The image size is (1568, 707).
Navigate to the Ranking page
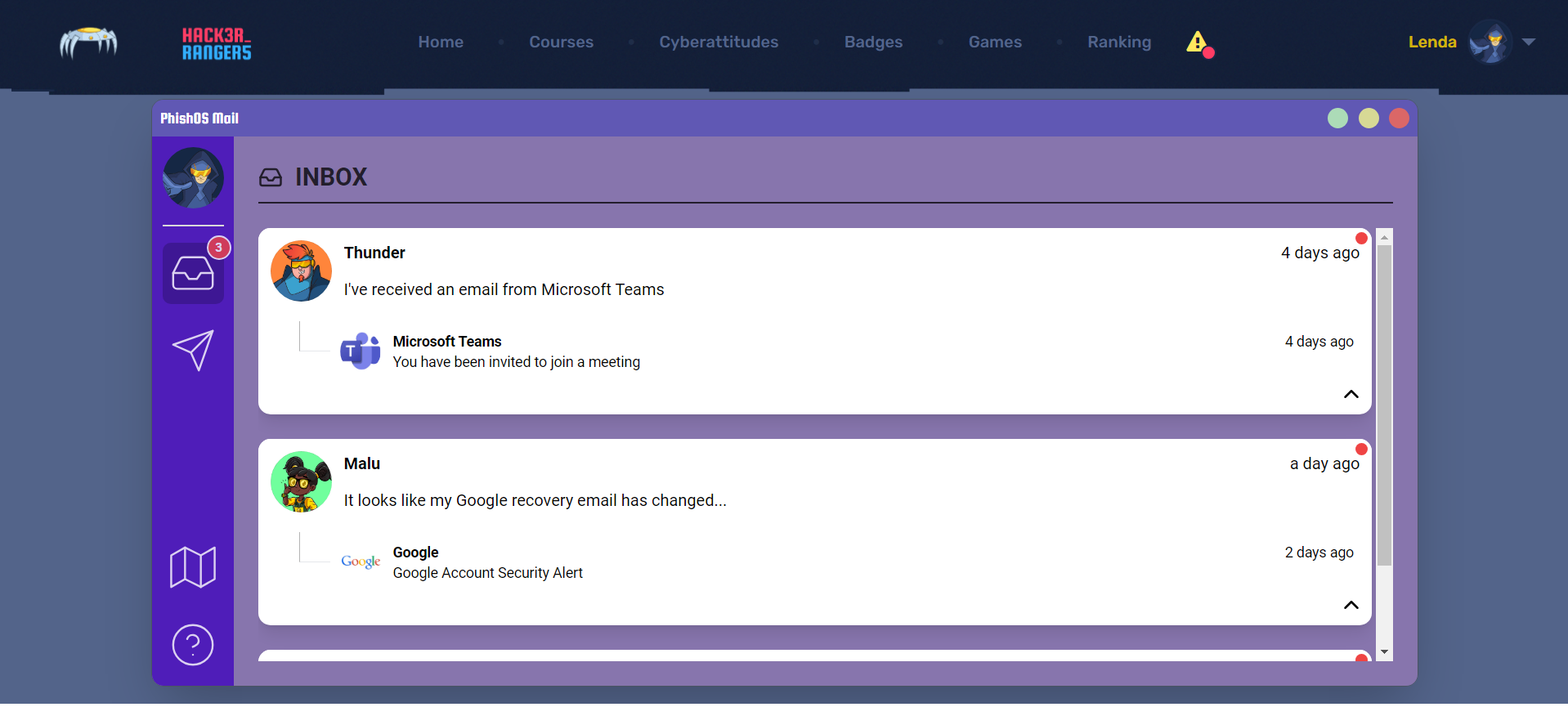pos(1118,42)
